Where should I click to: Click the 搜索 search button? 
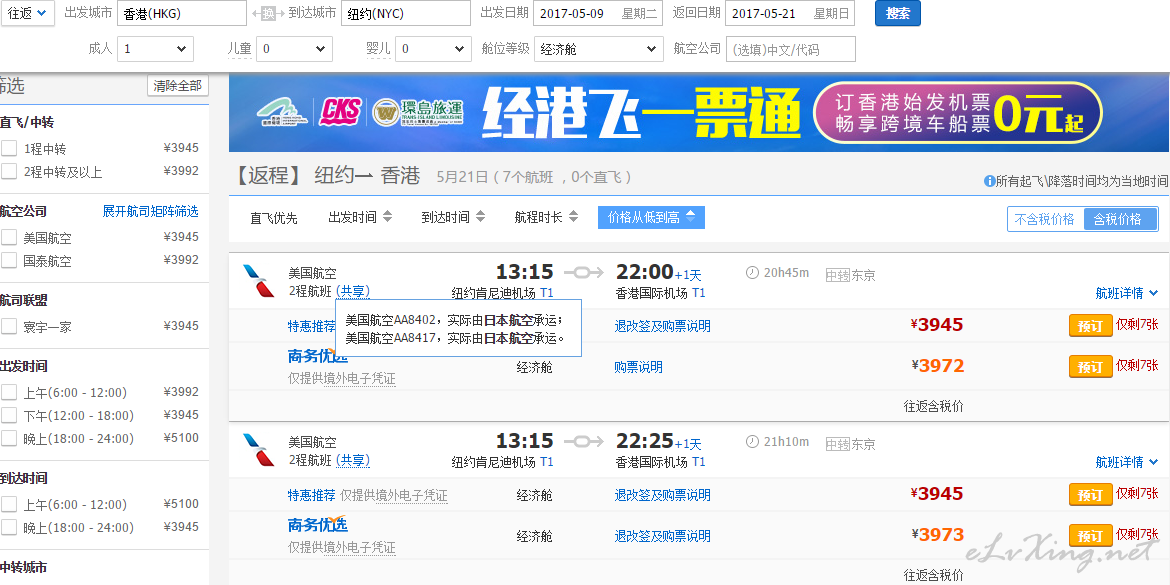coord(898,13)
